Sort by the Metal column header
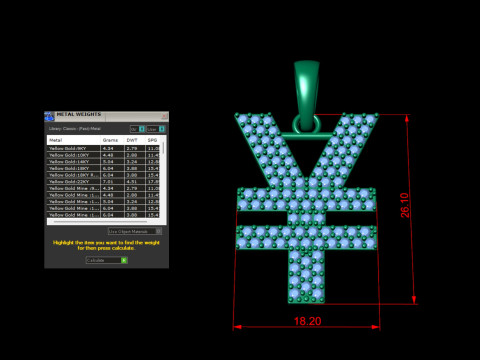The width and height of the screenshot is (480, 360). click(x=74, y=140)
